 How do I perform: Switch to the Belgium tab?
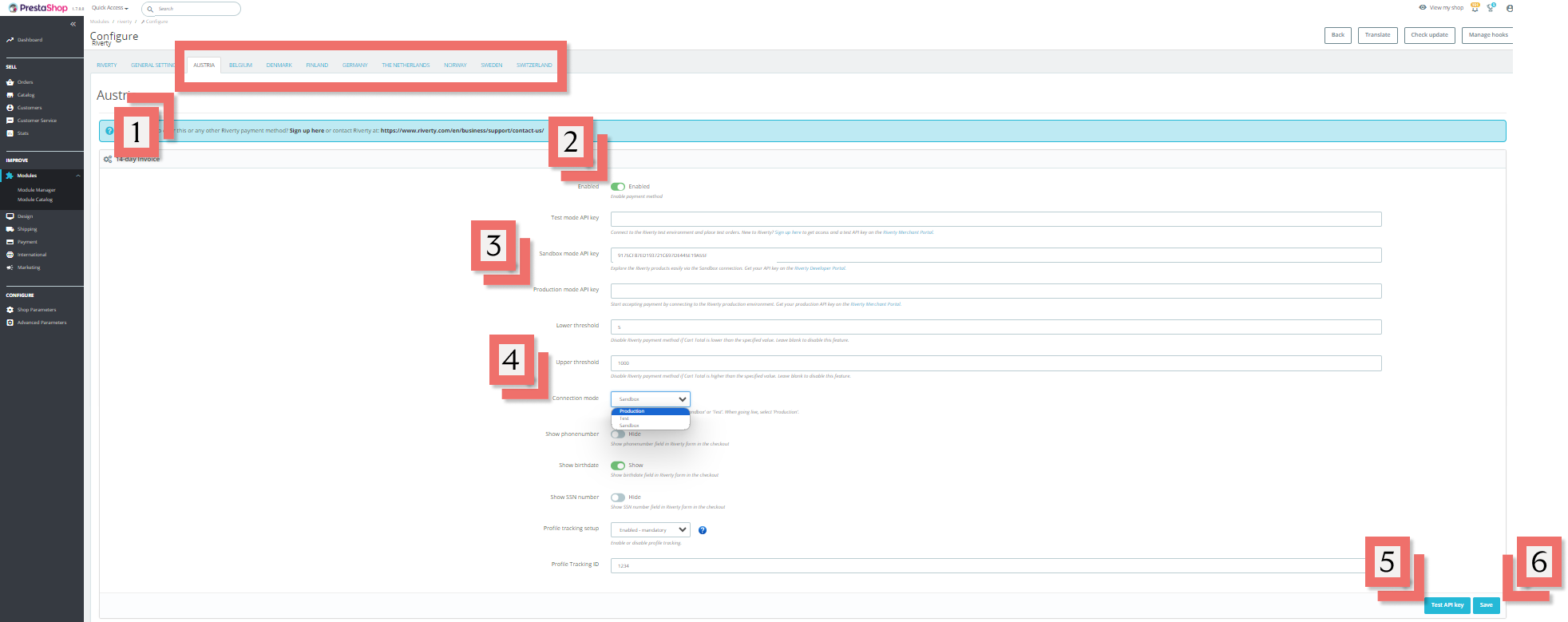point(240,65)
